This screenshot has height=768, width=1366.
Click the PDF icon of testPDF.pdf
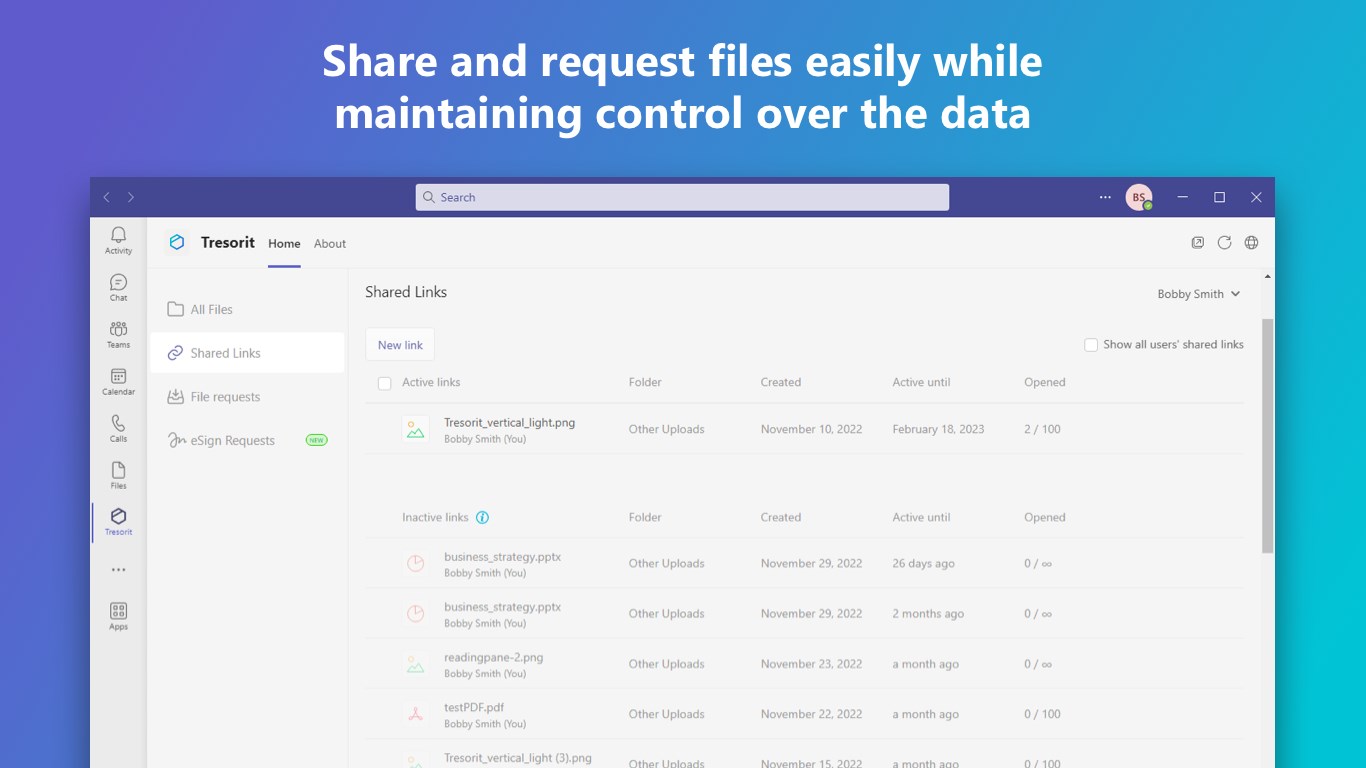[x=415, y=714]
